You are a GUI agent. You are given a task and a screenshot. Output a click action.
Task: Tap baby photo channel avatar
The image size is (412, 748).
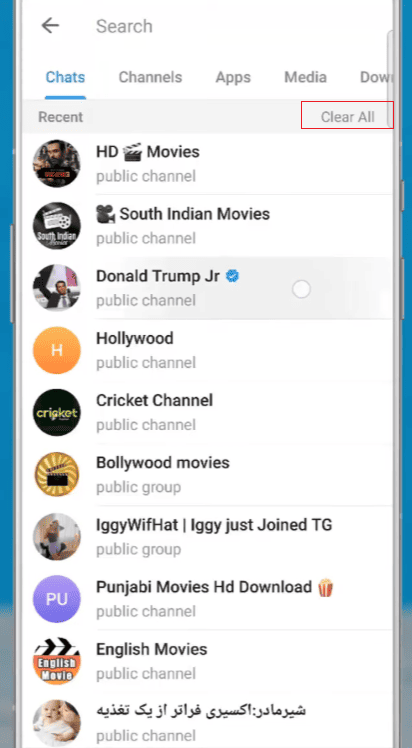[x=57, y=723]
